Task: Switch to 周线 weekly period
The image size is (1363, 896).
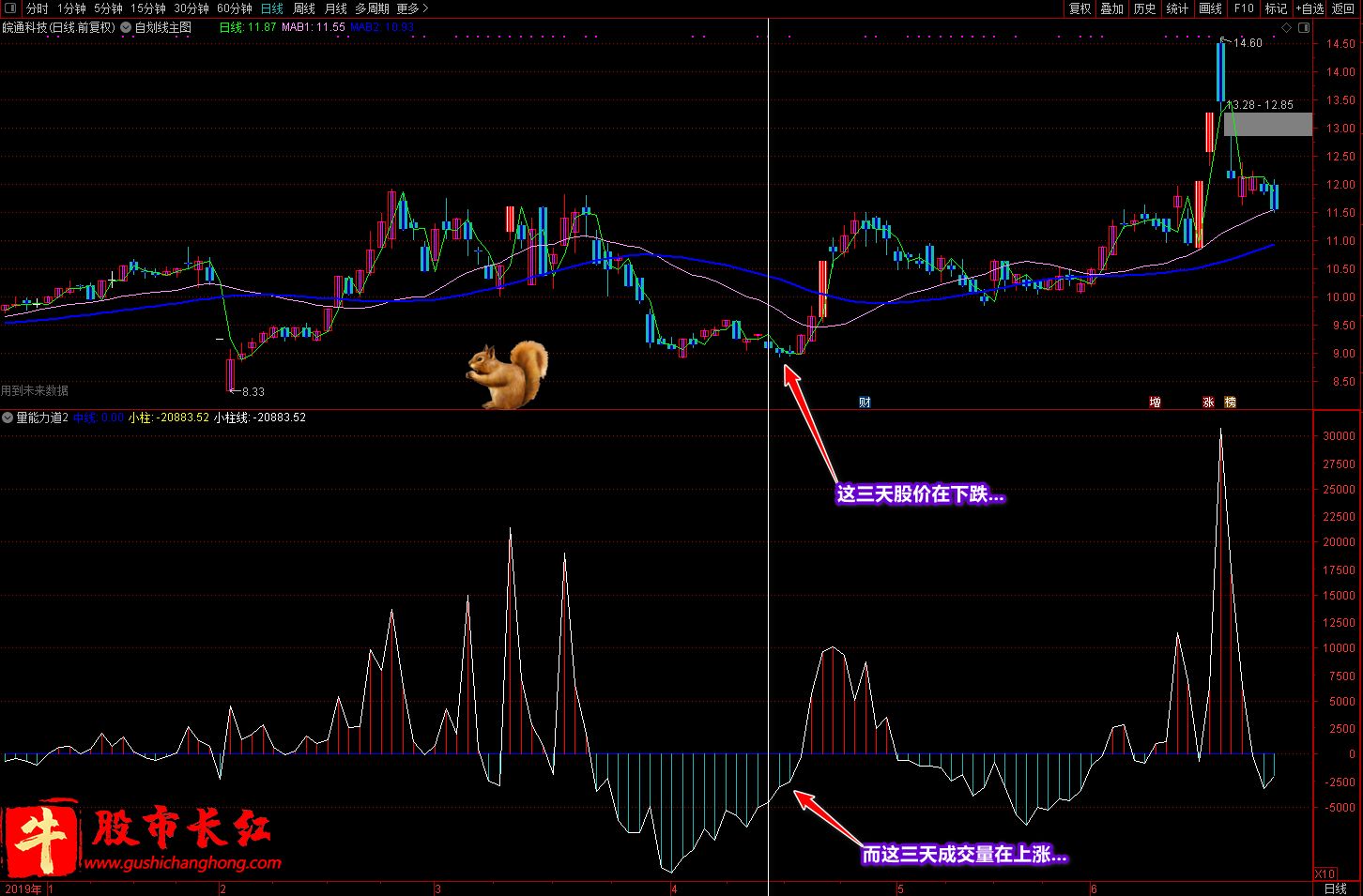Action: (x=304, y=8)
